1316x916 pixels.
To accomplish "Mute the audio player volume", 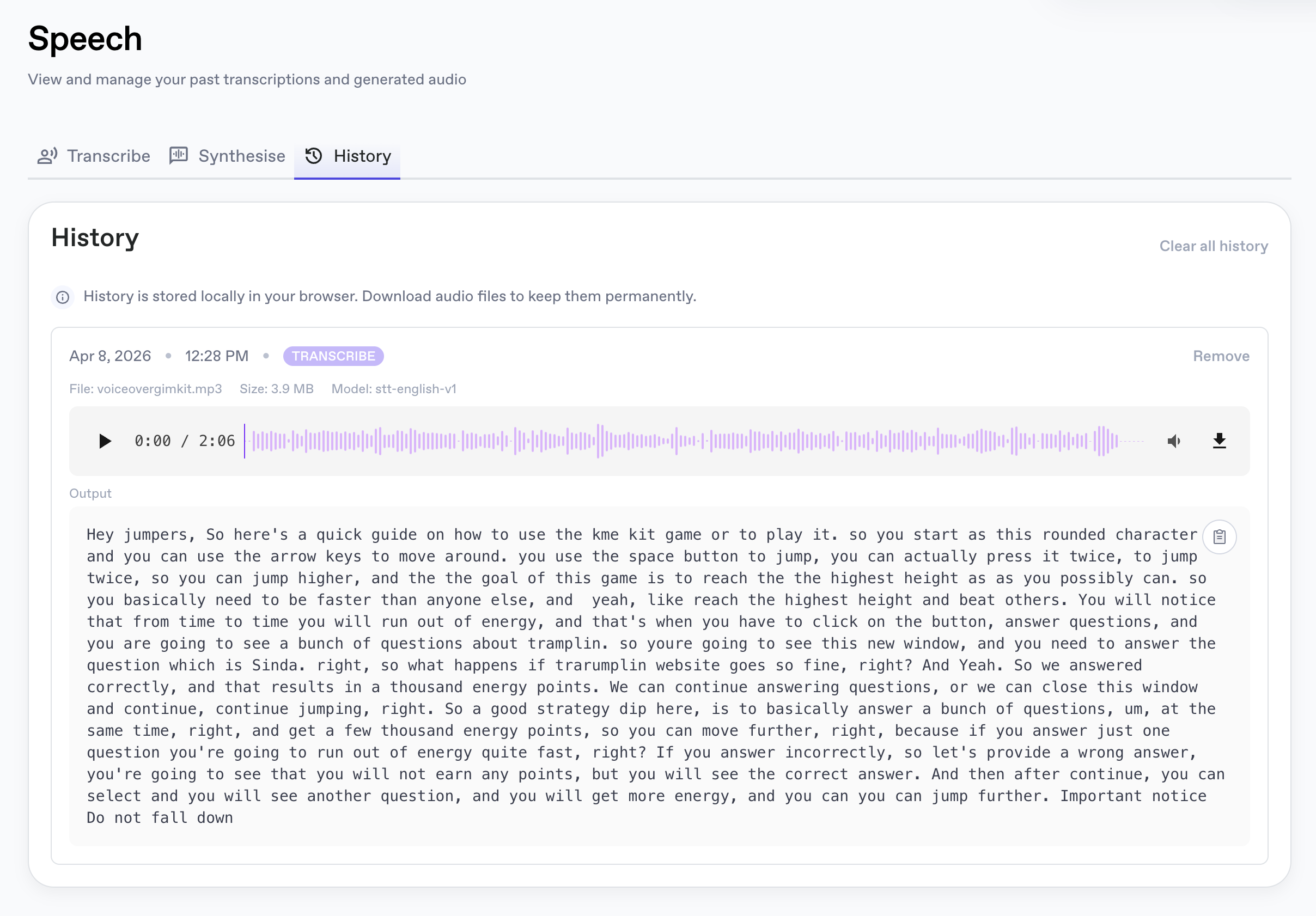I will pos(1173,441).
